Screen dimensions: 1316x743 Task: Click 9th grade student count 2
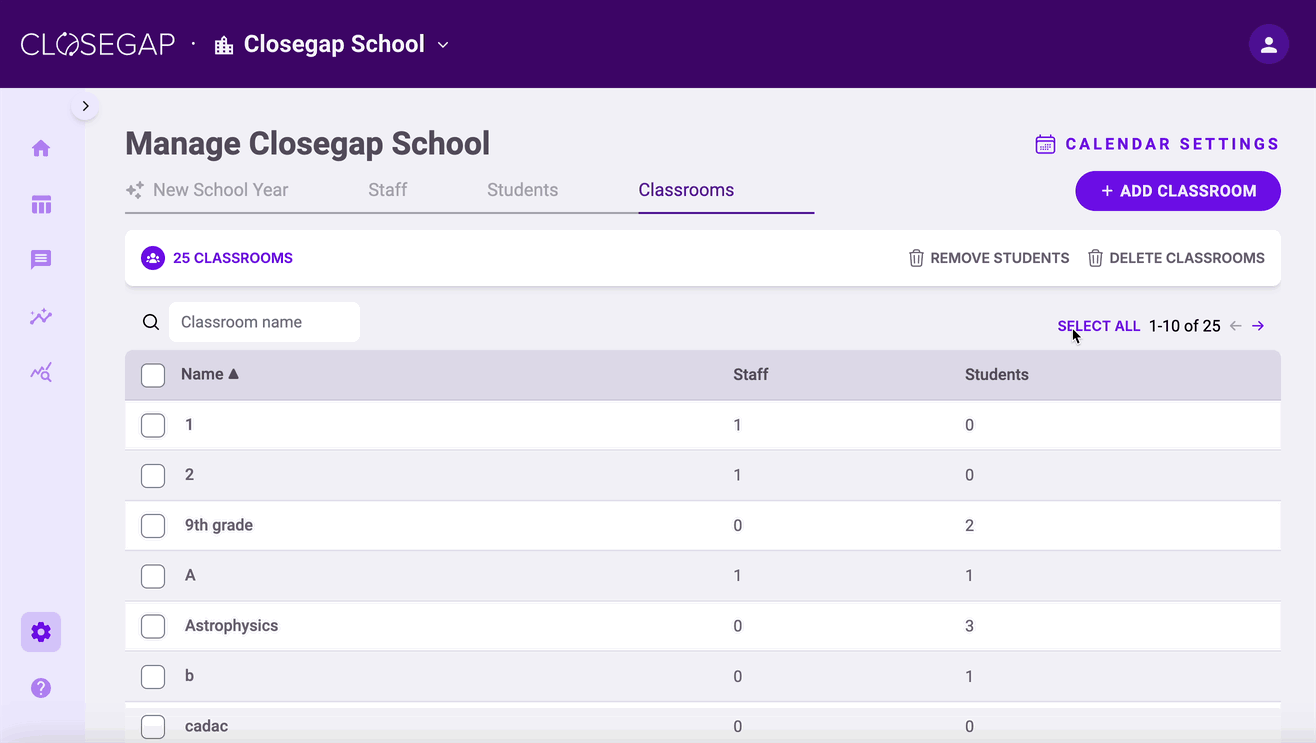(969, 525)
